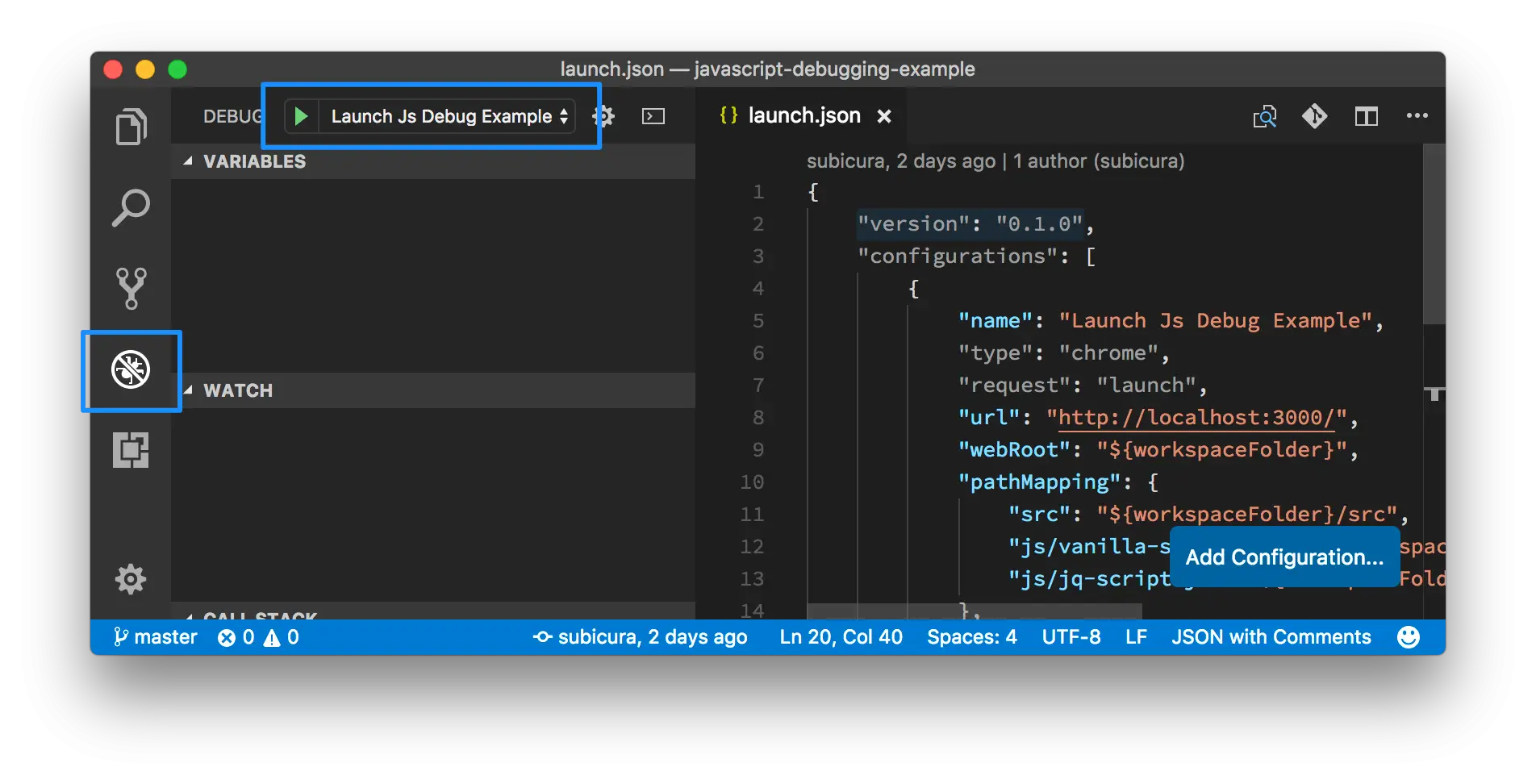
Task: Open errors and warnings count in status bar
Action: (x=258, y=637)
